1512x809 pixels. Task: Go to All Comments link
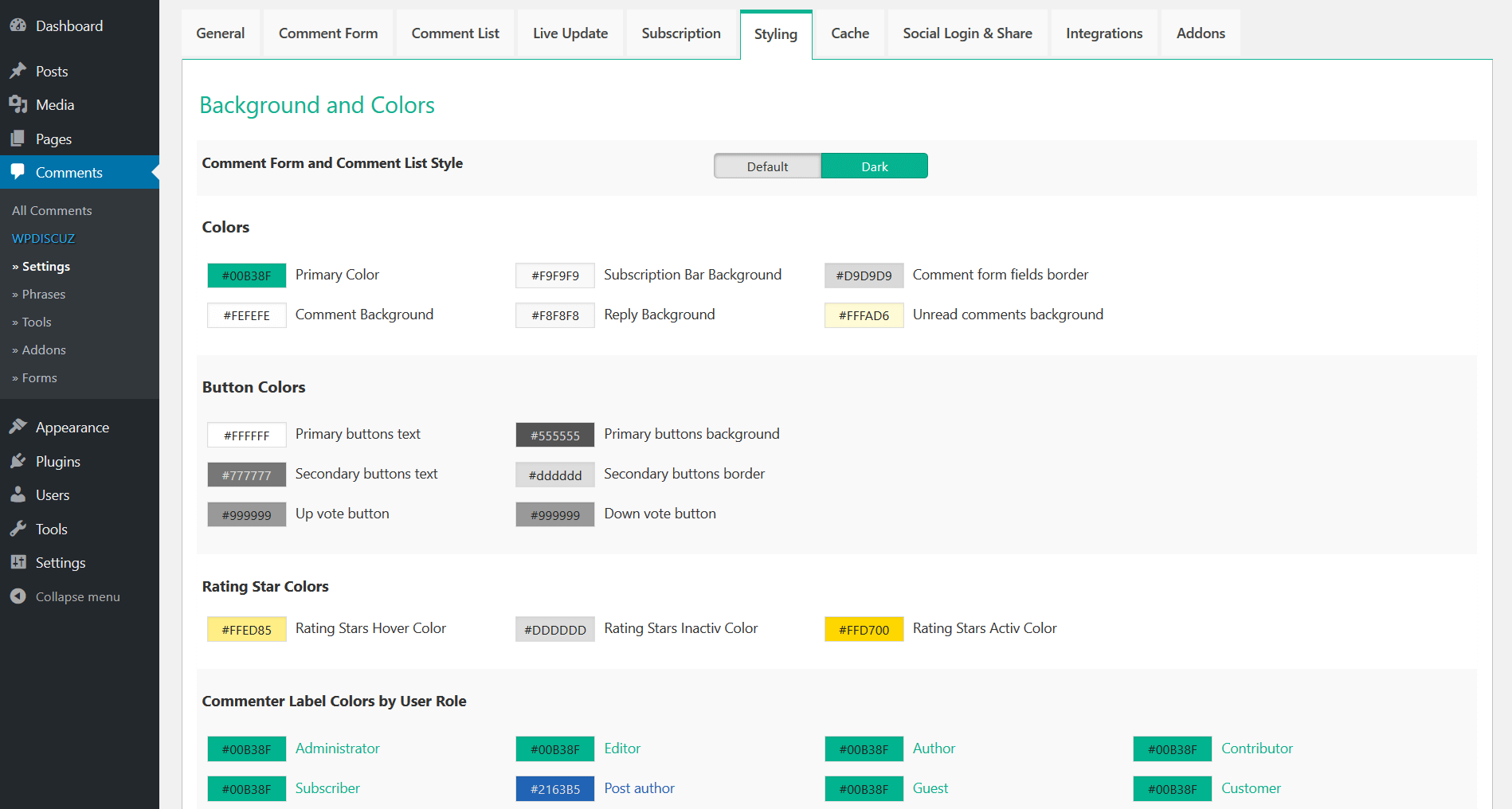[52, 210]
